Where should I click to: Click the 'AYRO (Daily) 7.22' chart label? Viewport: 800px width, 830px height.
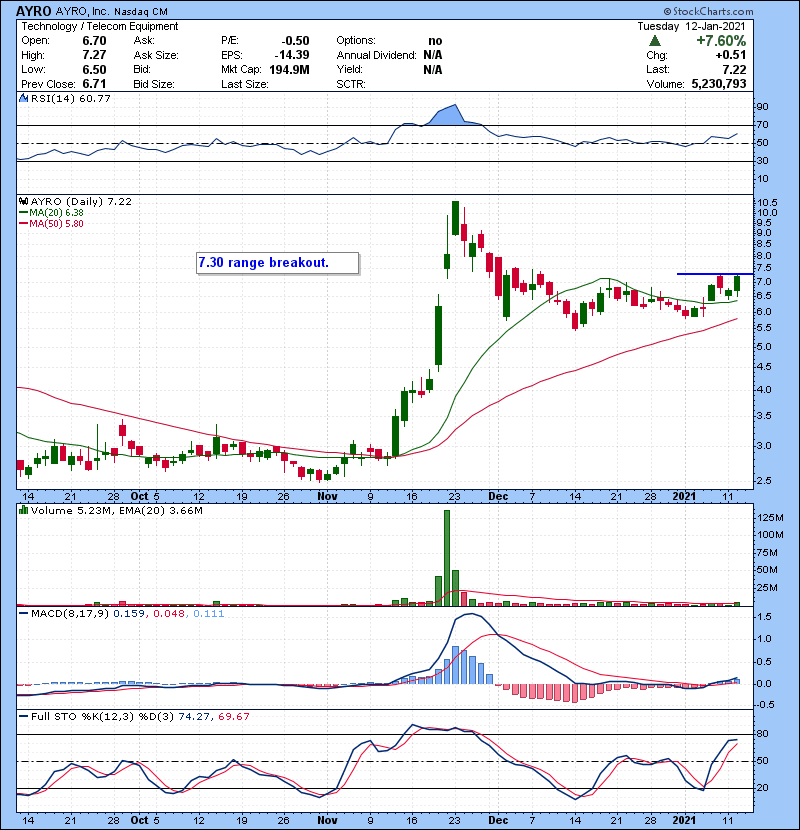(81, 201)
